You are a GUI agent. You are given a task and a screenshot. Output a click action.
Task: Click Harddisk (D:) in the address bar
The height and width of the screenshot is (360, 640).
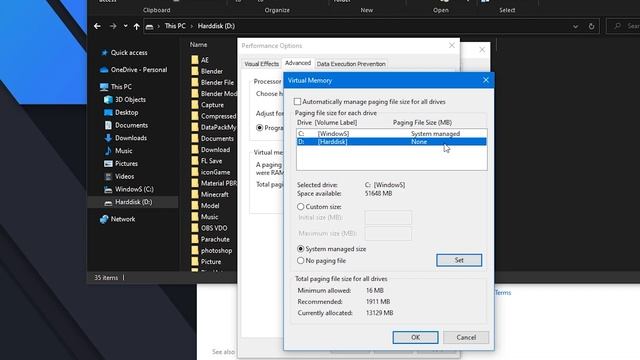coord(216,26)
